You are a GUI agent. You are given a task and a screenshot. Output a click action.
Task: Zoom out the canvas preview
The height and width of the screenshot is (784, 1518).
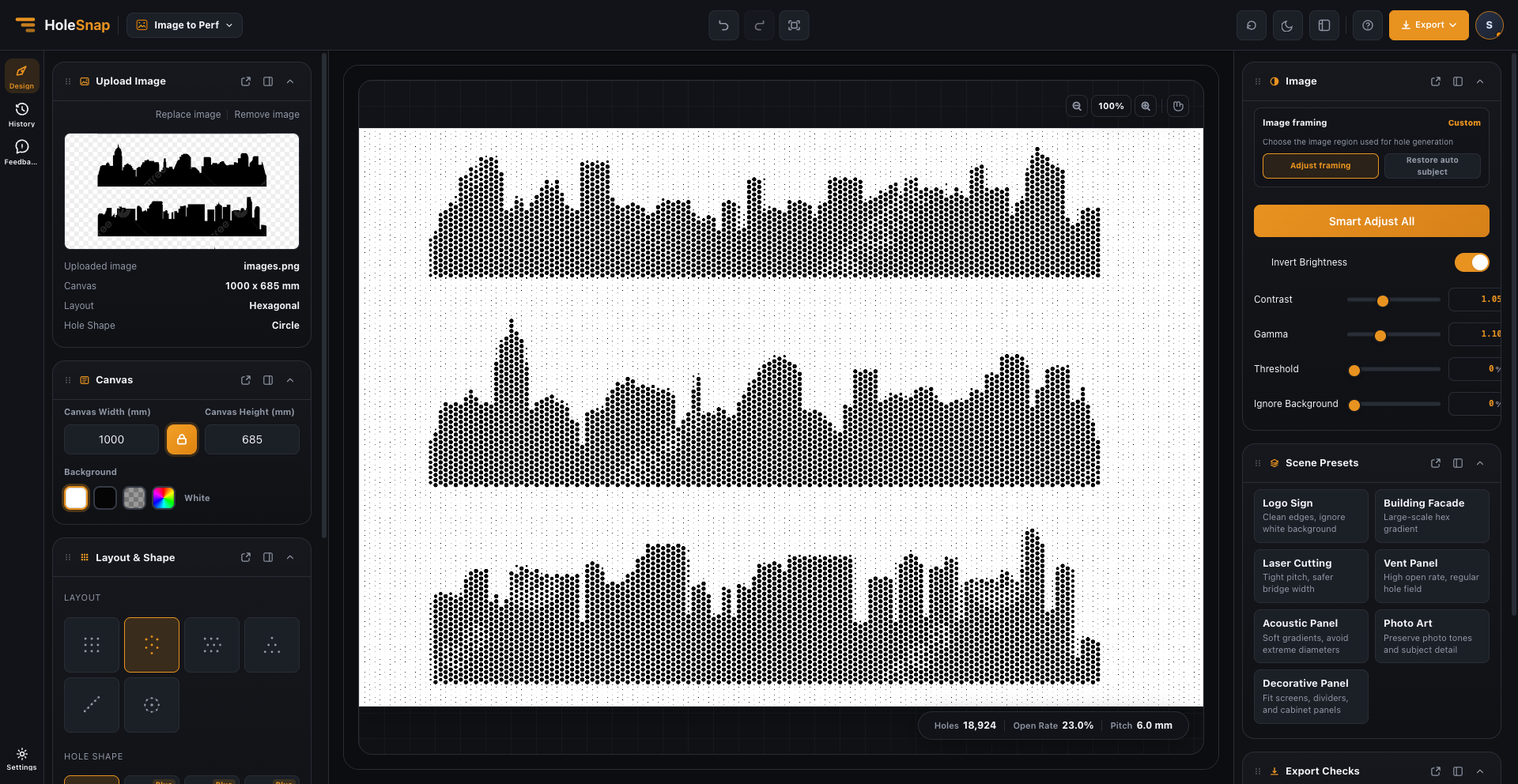coord(1077,106)
